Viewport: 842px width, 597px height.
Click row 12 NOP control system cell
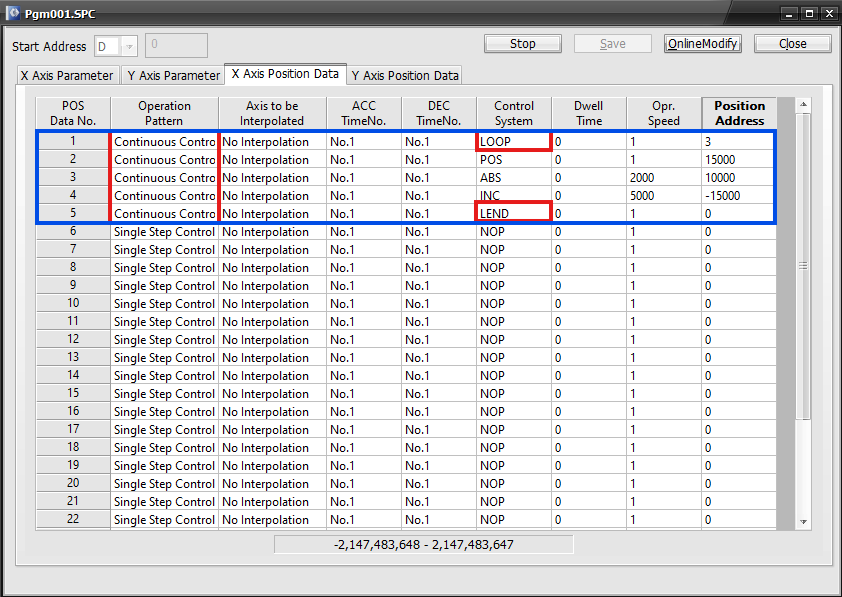(x=513, y=340)
